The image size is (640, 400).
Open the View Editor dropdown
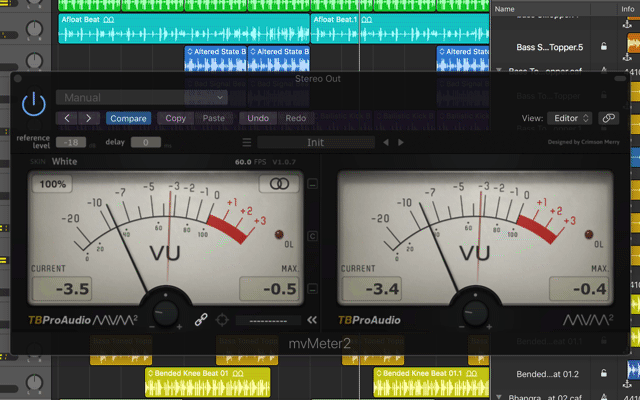tap(570, 118)
